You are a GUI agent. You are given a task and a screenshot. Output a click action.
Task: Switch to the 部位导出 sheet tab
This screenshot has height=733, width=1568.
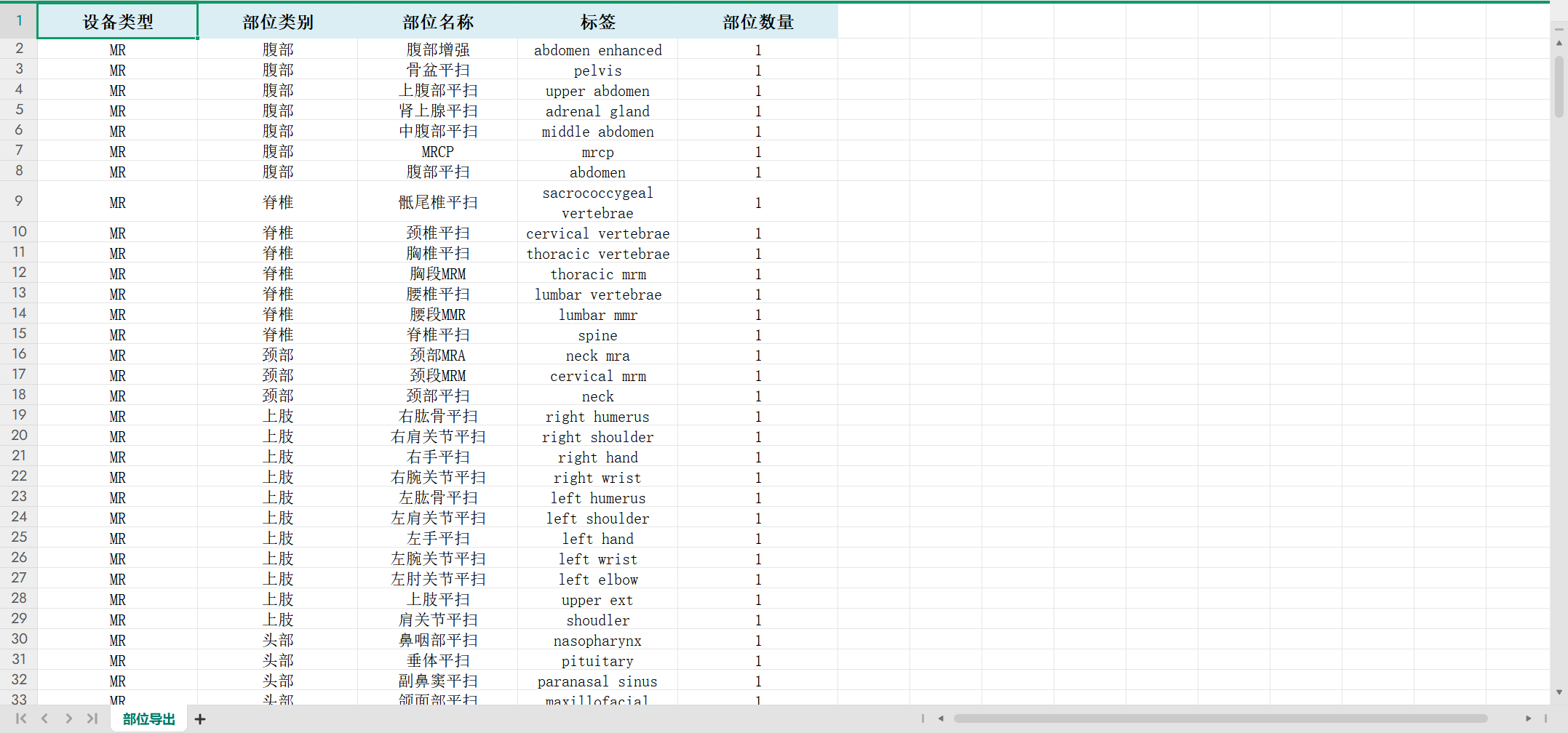coord(148,719)
